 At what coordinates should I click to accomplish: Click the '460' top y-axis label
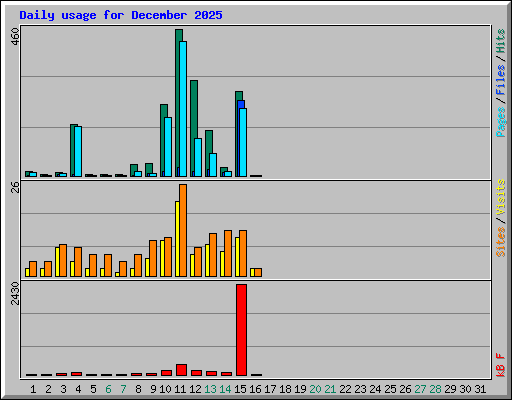click(15, 36)
